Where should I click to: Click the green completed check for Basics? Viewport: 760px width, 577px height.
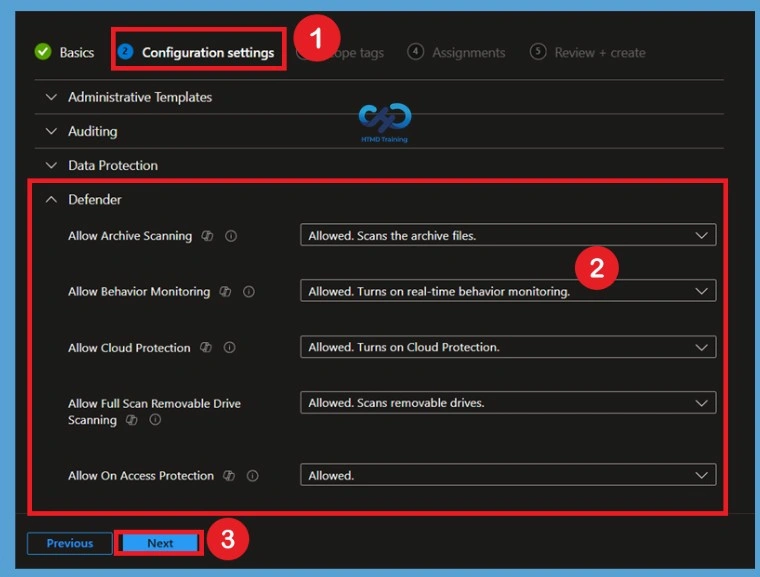[43, 51]
